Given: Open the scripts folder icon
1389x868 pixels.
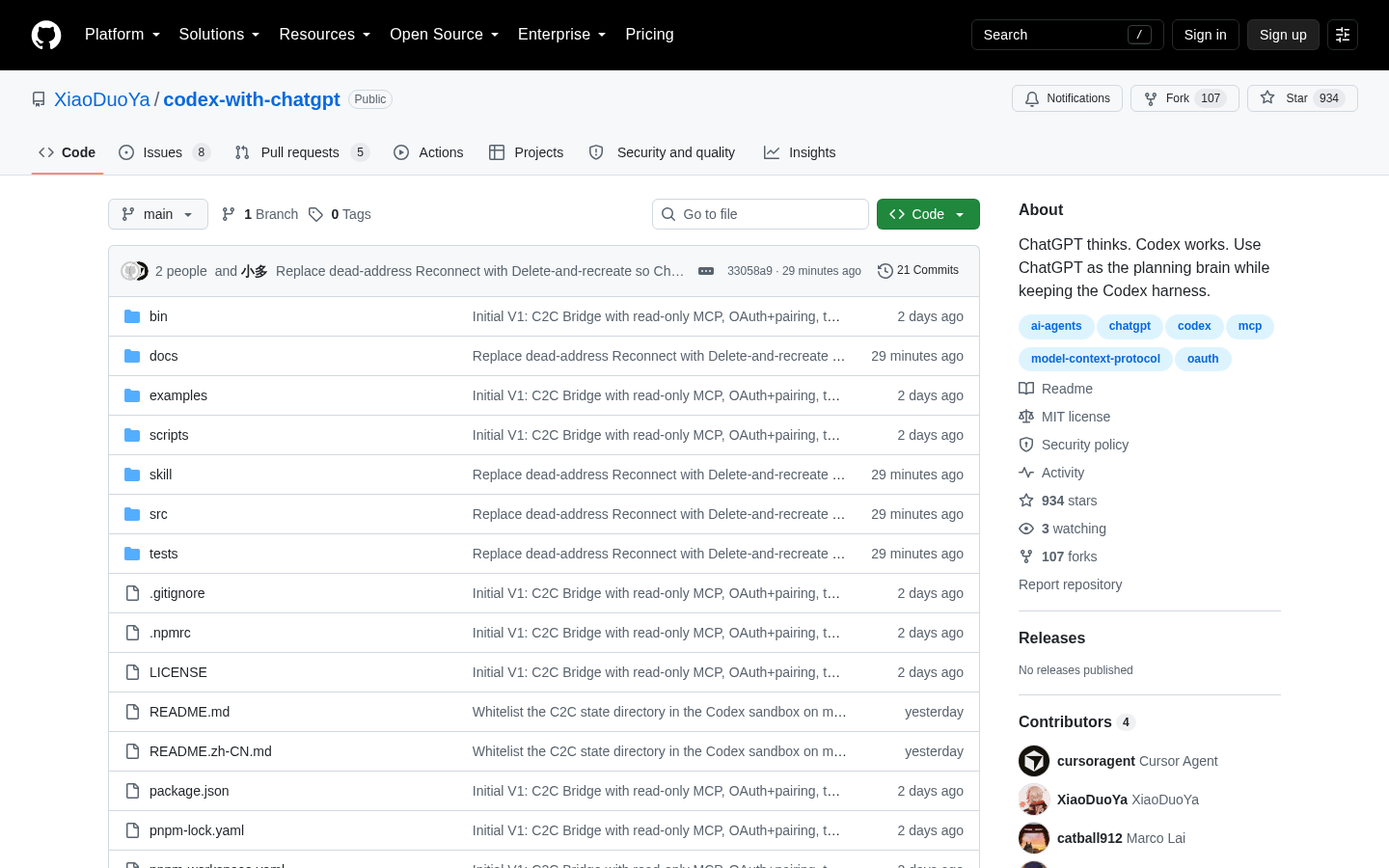Looking at the screenshot, I should [x=132, y=435].
